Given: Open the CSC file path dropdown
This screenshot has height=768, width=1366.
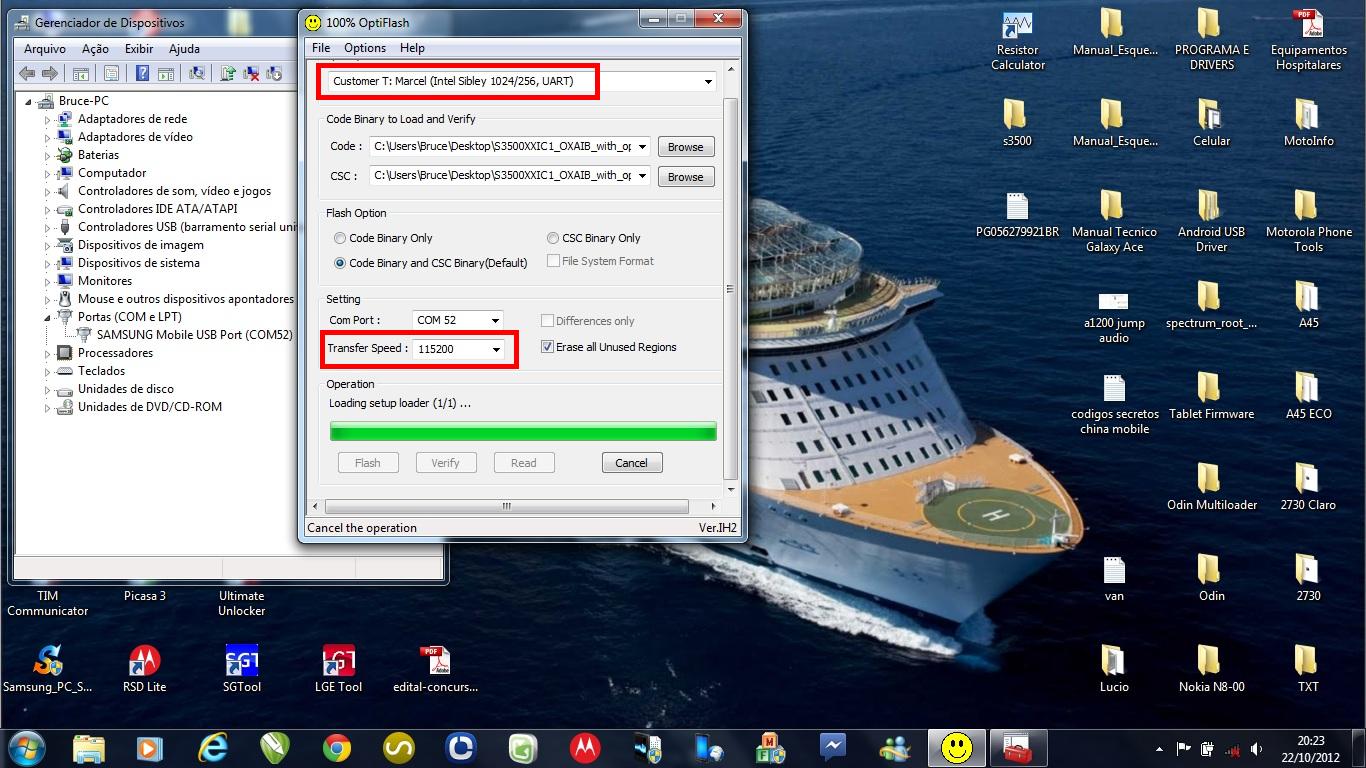Looking at the screenshot, I should [640, 176].
